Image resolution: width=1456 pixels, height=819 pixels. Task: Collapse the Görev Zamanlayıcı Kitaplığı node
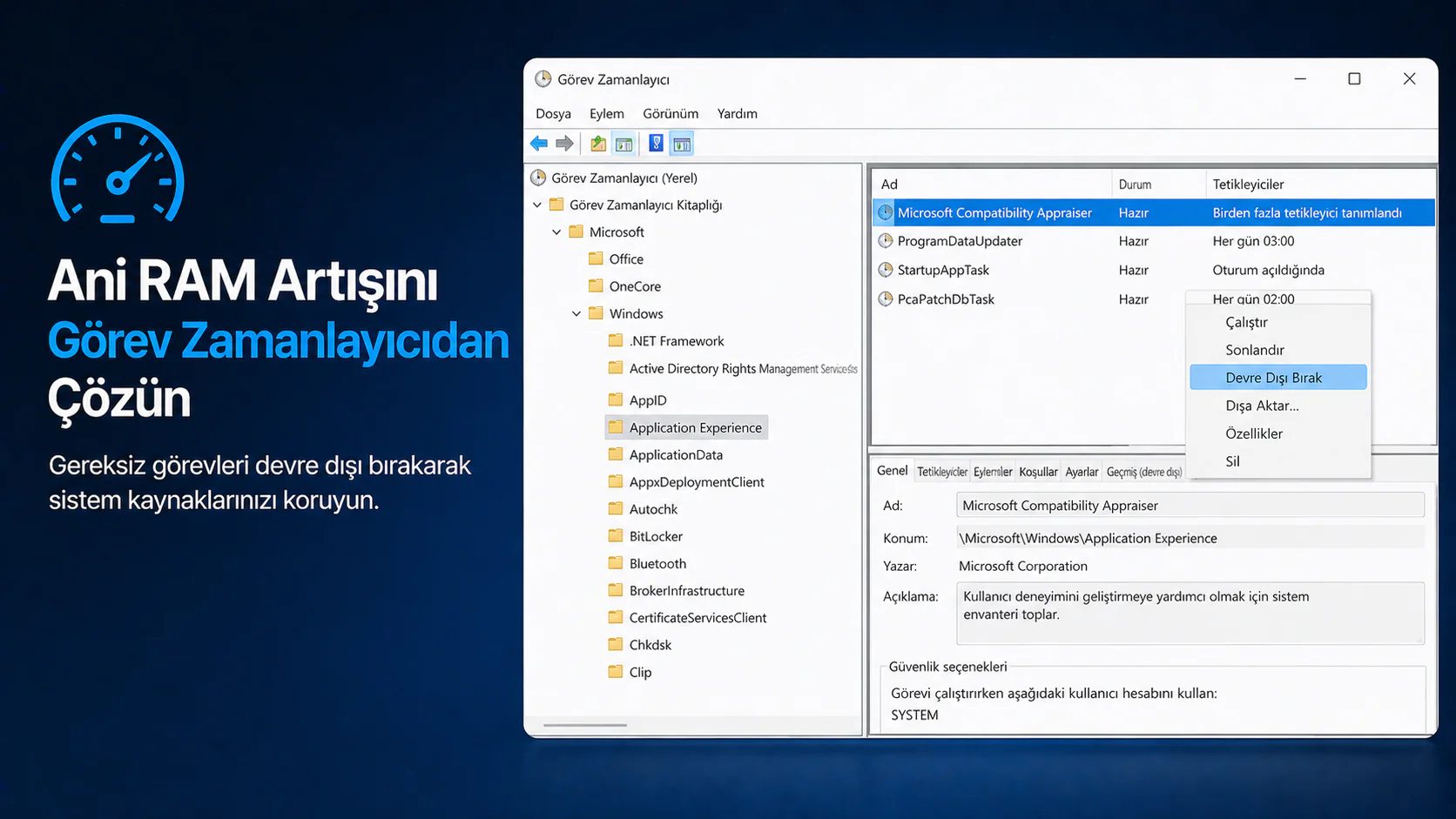[x=537, y=205]
